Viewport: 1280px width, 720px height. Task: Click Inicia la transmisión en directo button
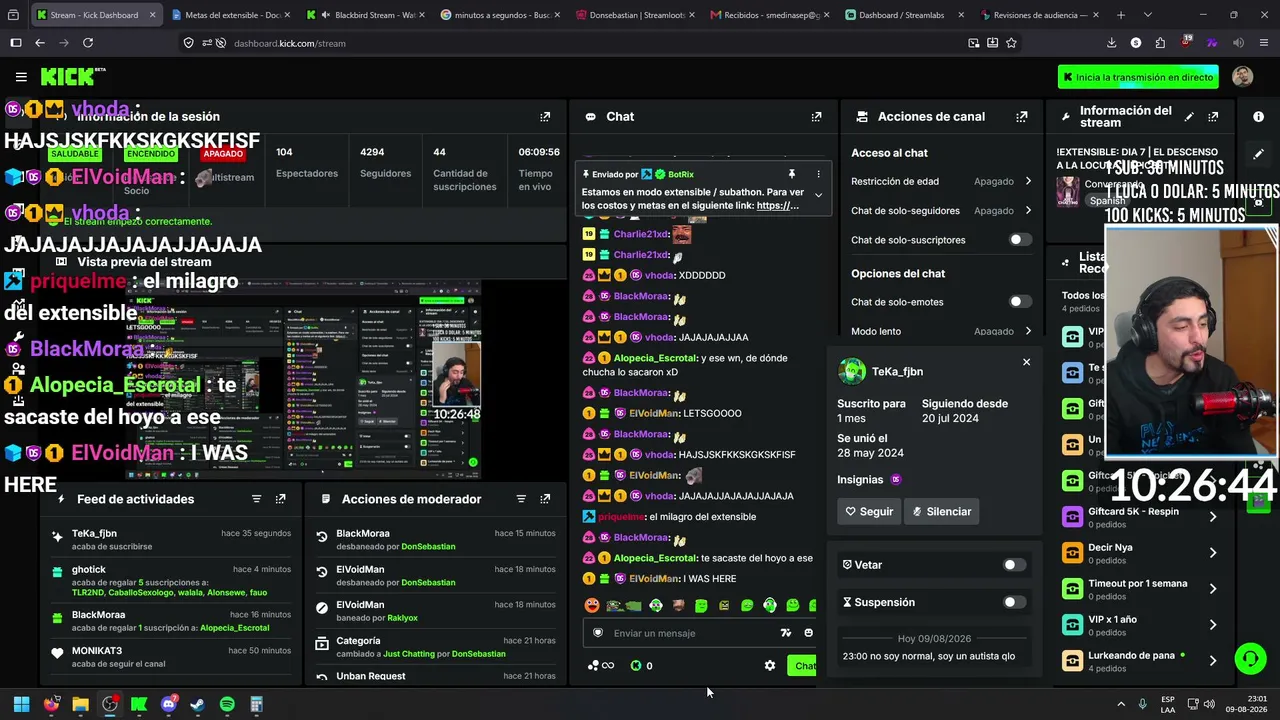point(1138,77)
